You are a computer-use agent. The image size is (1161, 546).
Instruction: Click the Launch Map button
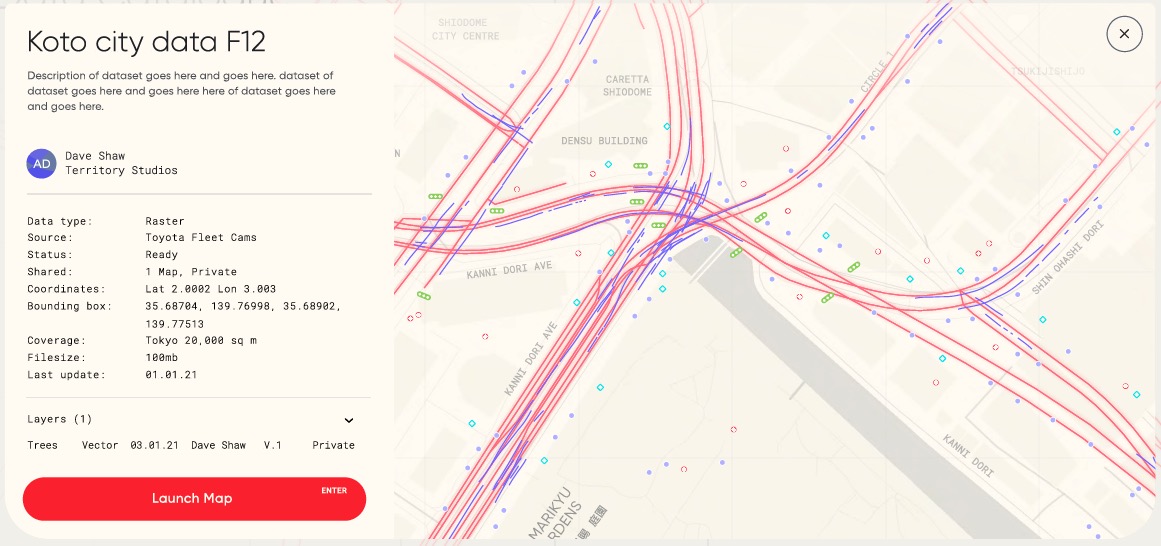[x=194, y=498]
